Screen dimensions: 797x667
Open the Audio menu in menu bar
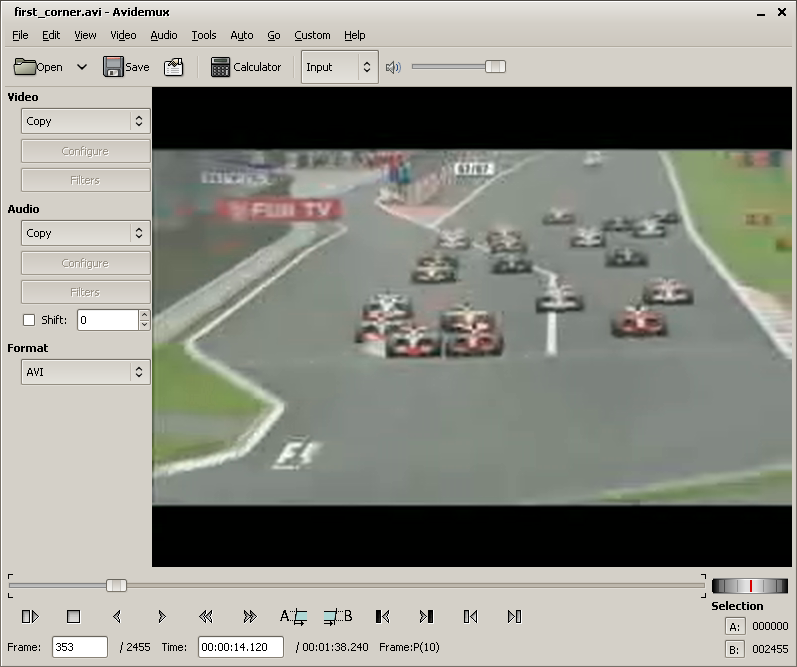tap(163, 35)
